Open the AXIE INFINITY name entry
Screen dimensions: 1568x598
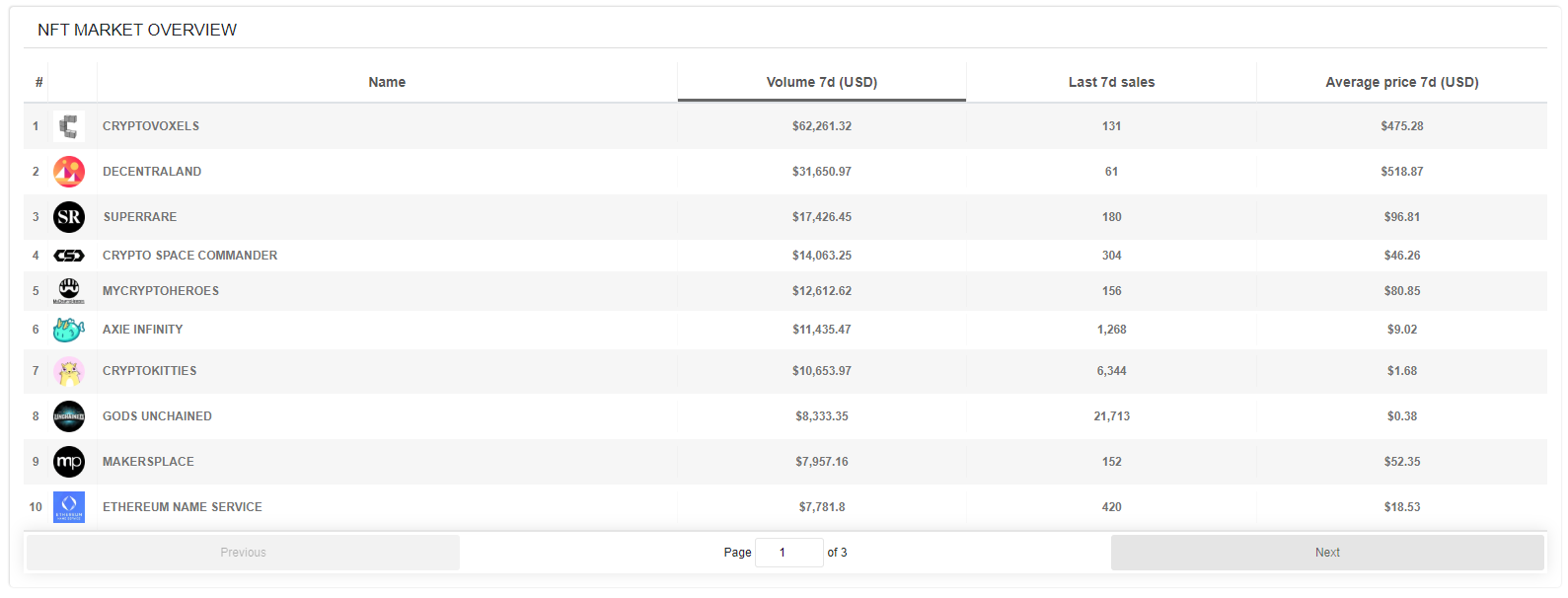point(143,330)
